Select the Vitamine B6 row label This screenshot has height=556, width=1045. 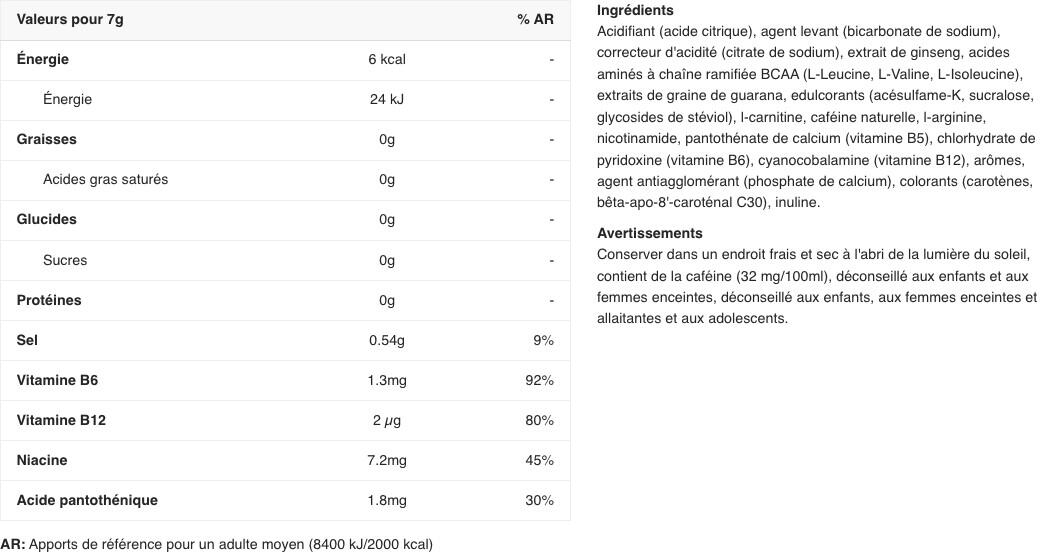[x=57, y=380]
